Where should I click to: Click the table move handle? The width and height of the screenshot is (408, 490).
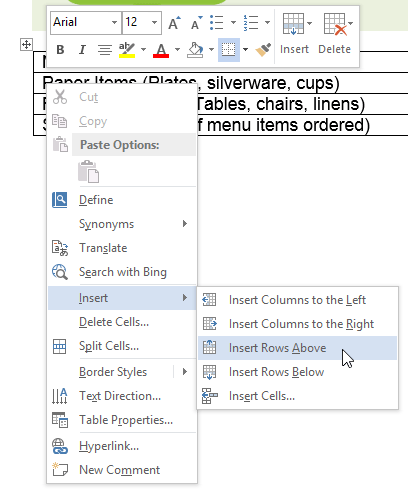click(26, 44)
